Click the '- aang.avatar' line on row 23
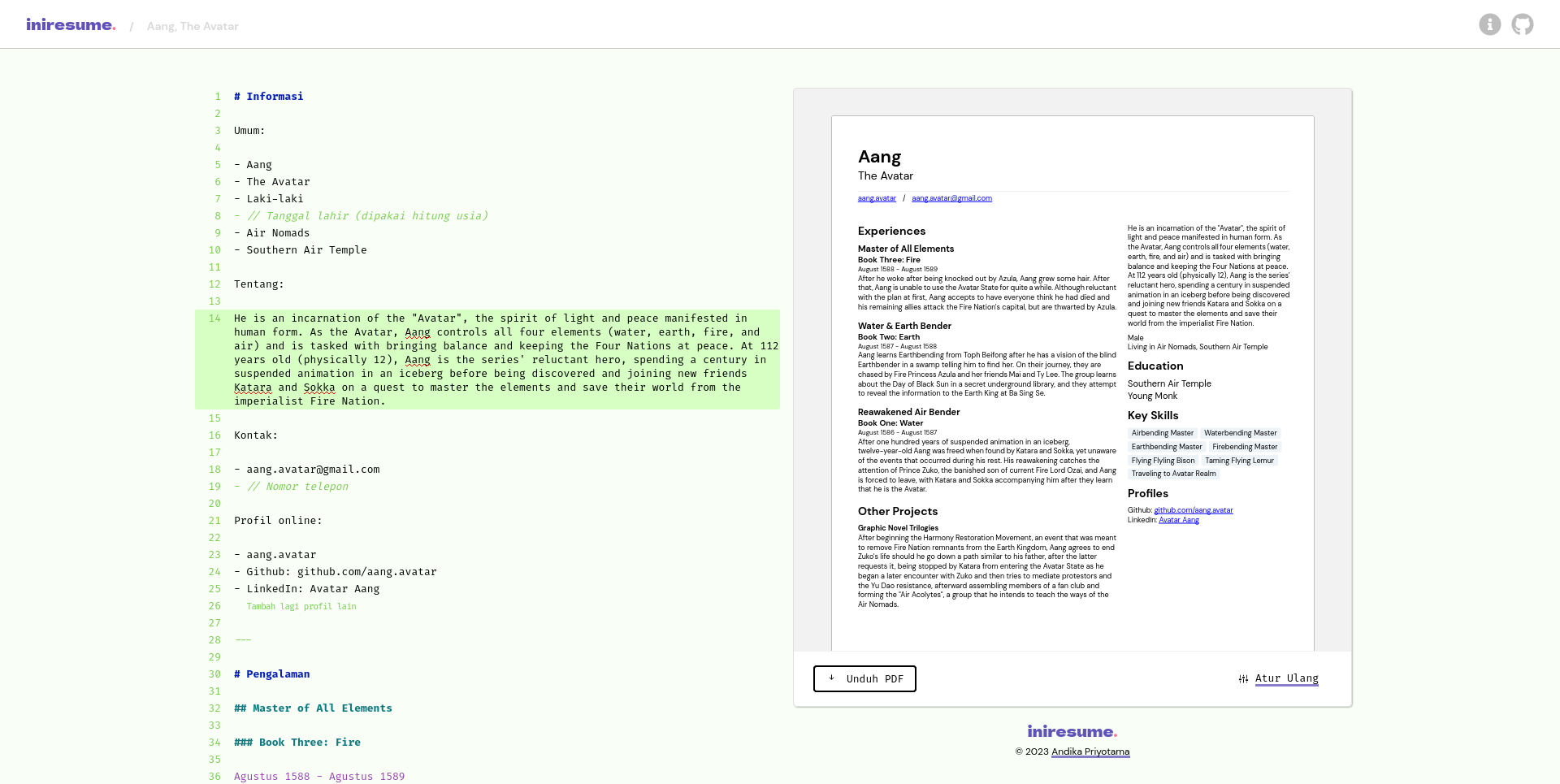This screenshot has height=784, width=1560. pyautogui.click(x=275, y=555)
